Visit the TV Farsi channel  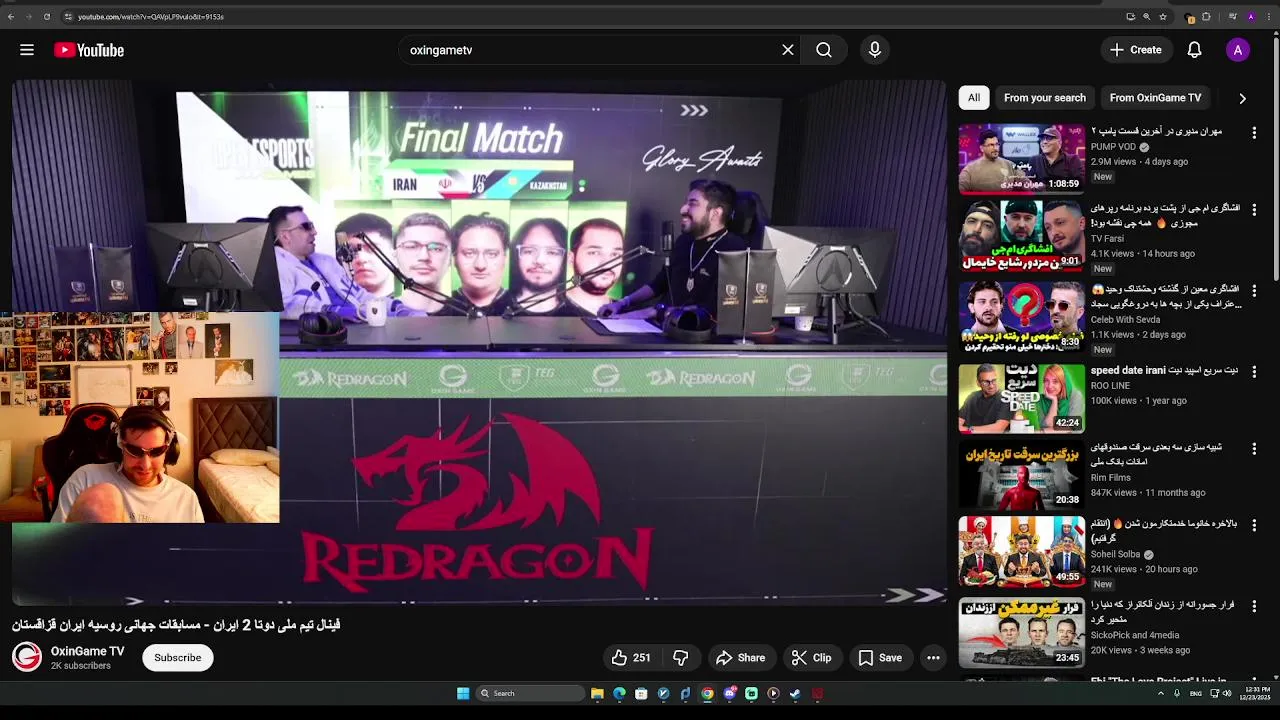click(1107, 239)
